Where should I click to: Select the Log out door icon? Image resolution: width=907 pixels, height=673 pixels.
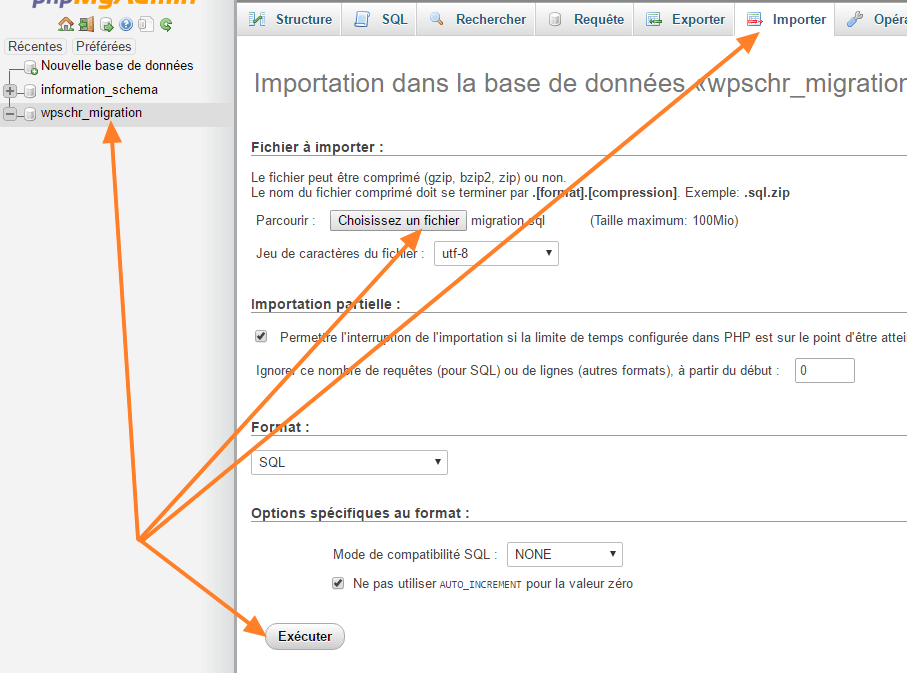[86, 24]
